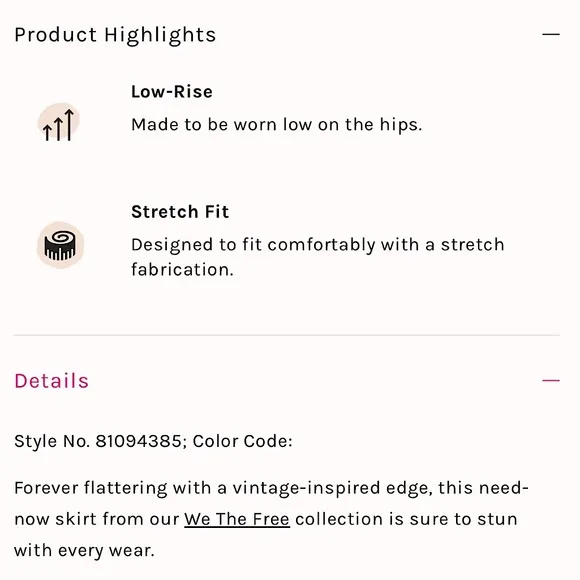Click the word 'fabrication.'
This screenshot has height=580, width=580.
coord(182,270)
